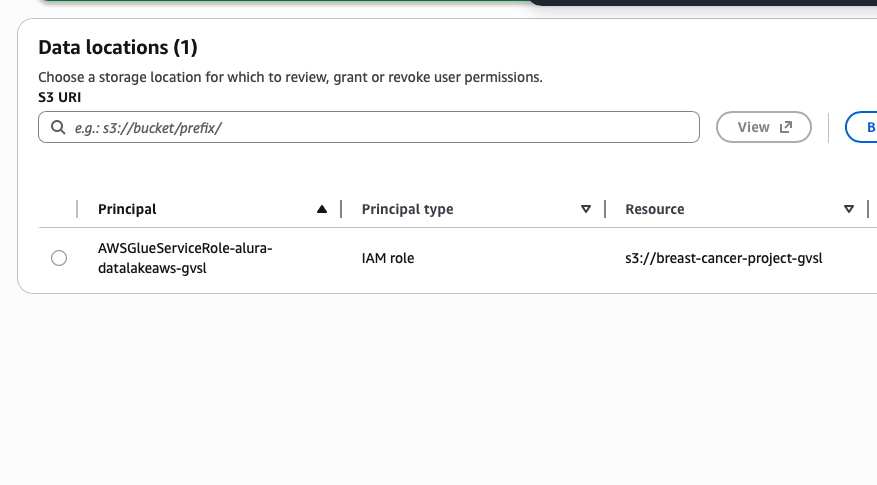The image size is (877, 485).
Task: Click the IAM role cell in the row
Action: coord(388,258)
